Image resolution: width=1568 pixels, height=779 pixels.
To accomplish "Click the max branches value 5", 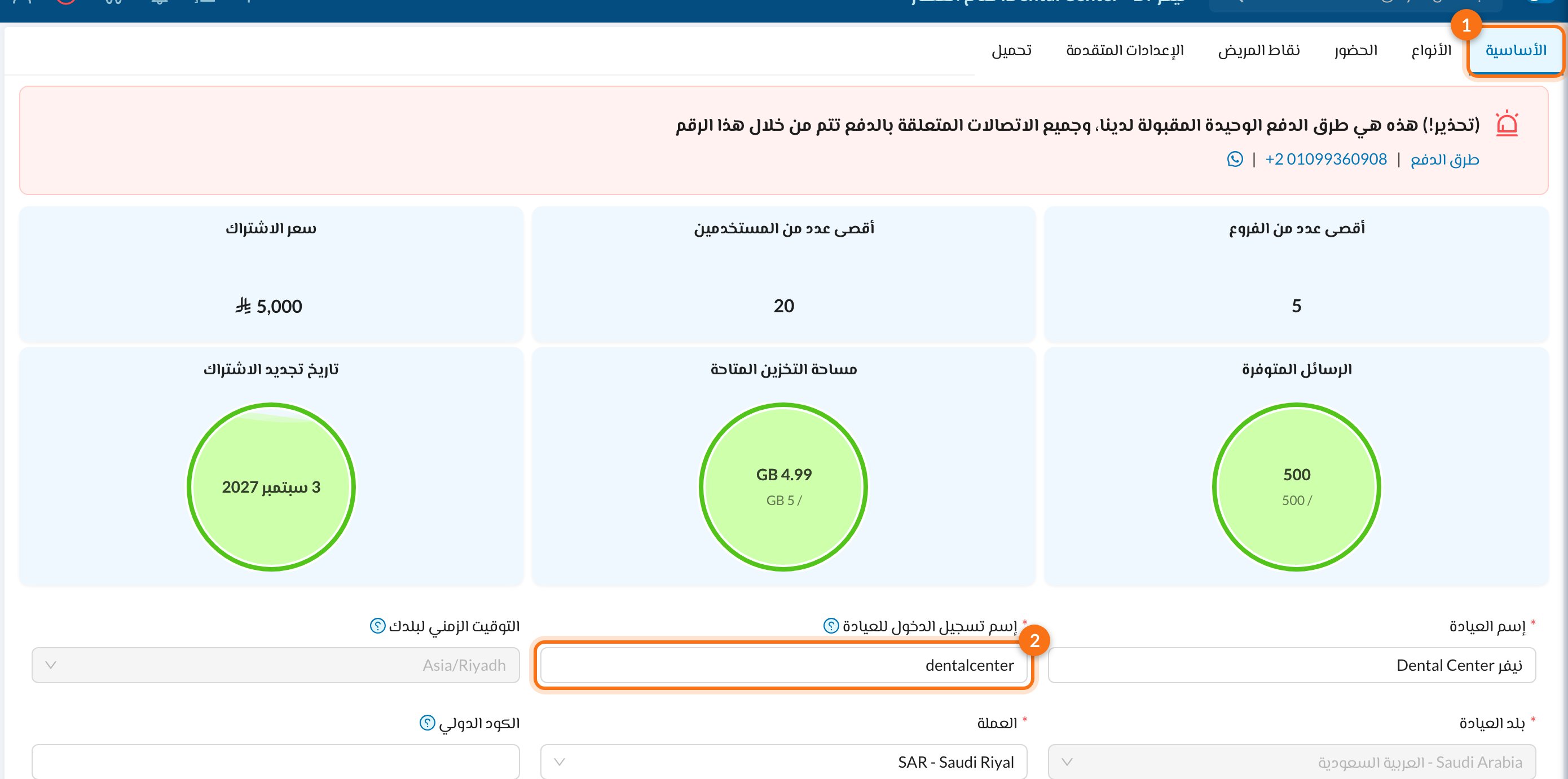I will (x=1297, y=306).
